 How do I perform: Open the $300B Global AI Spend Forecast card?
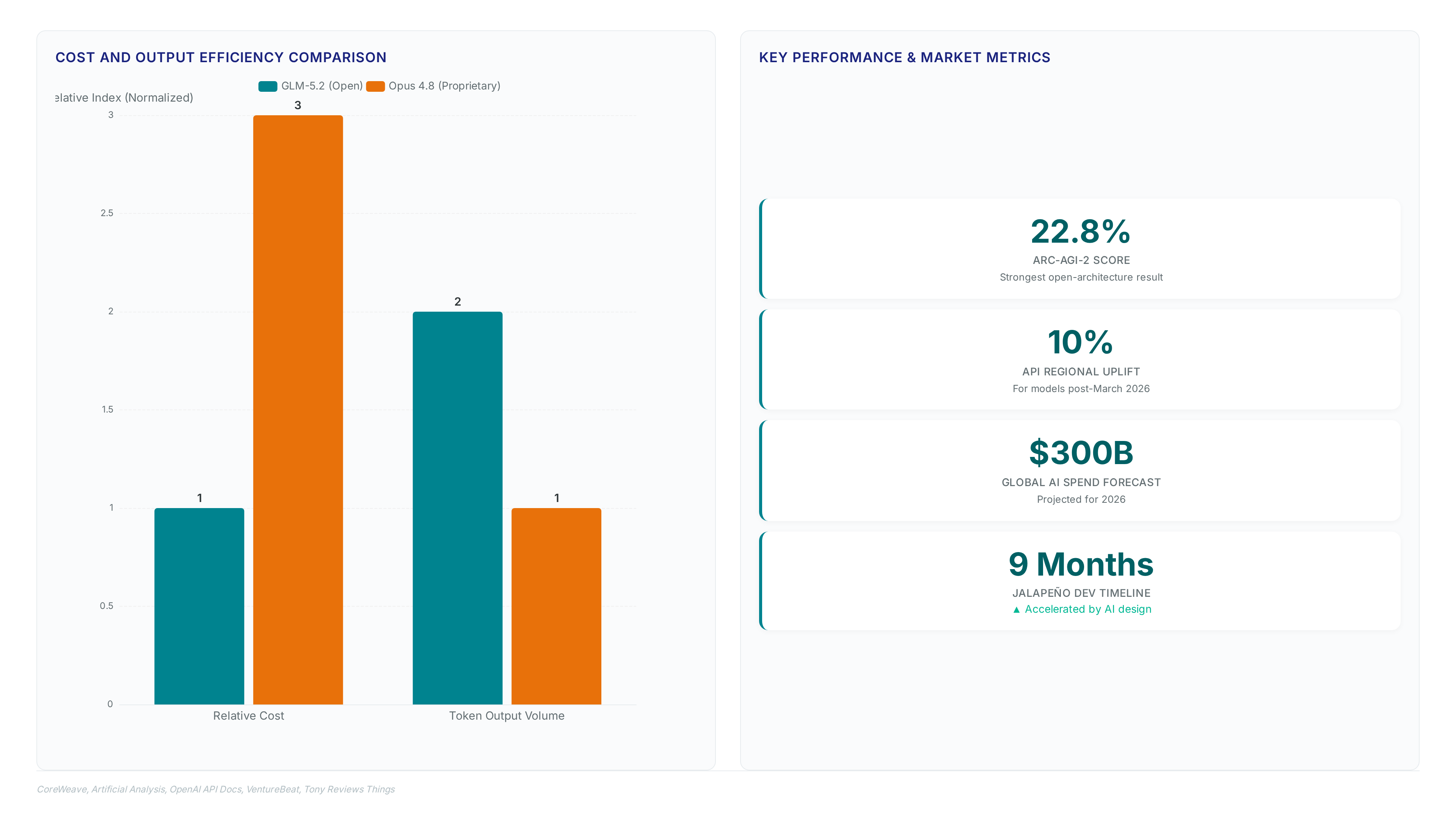tap(1080, 470)
